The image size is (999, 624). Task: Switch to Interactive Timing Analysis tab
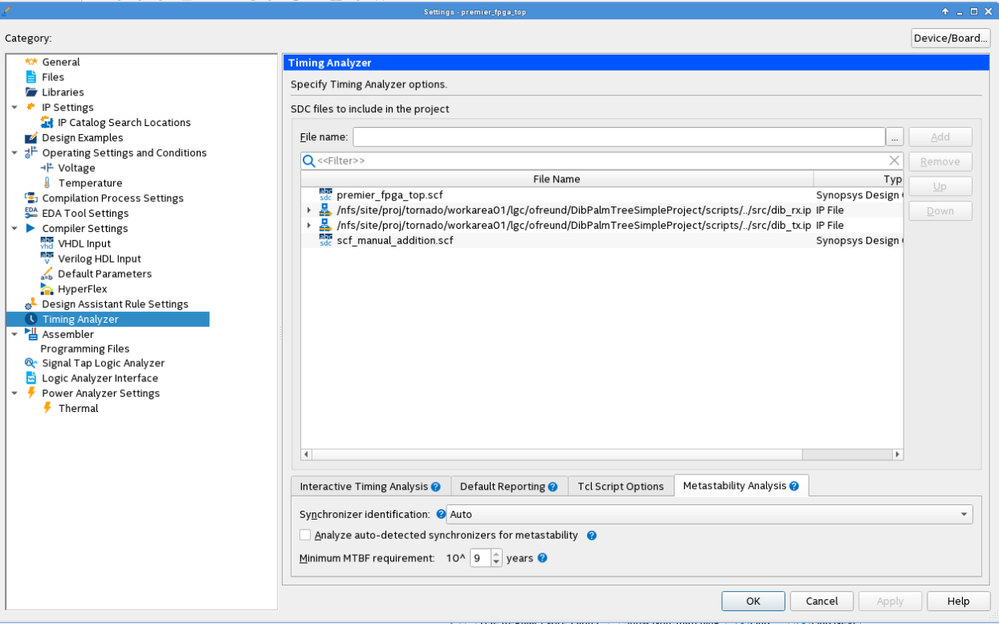coord(370,486)
